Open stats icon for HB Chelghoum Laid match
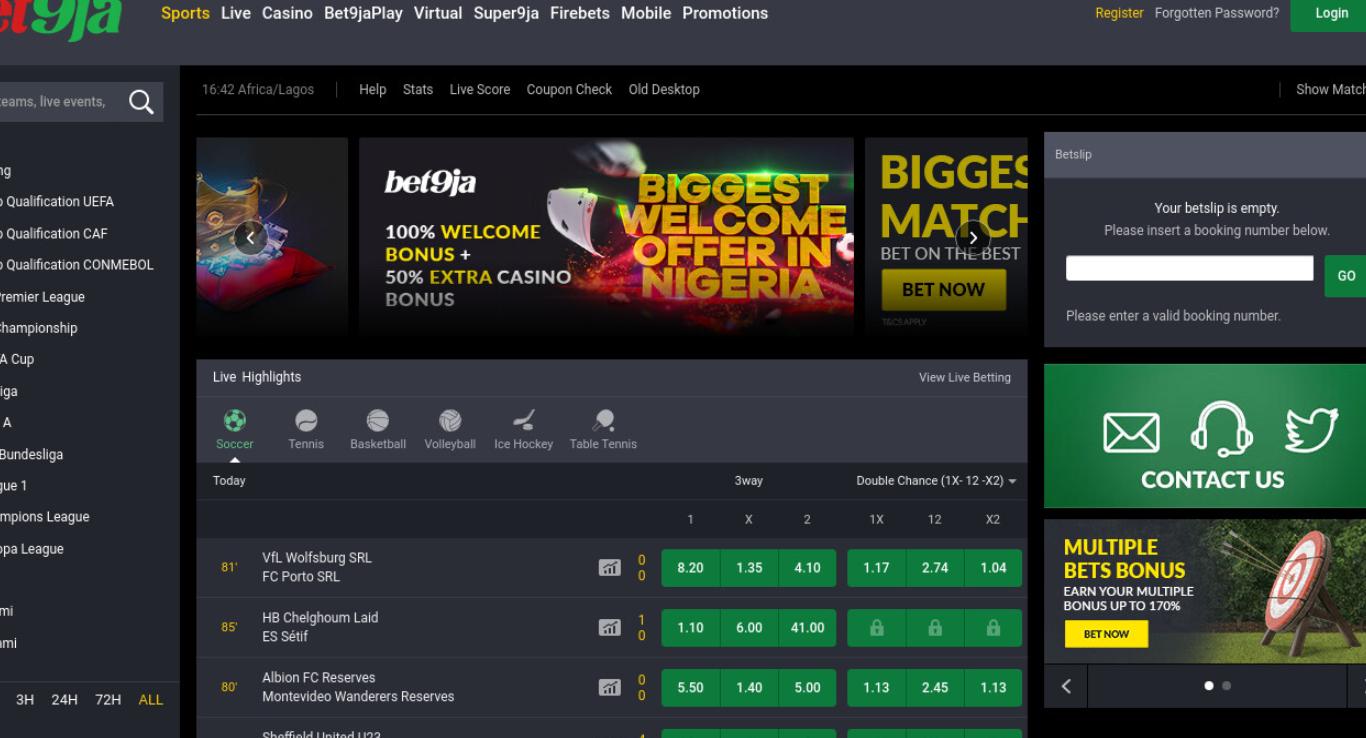1366x738 pixels. (609, 628)
